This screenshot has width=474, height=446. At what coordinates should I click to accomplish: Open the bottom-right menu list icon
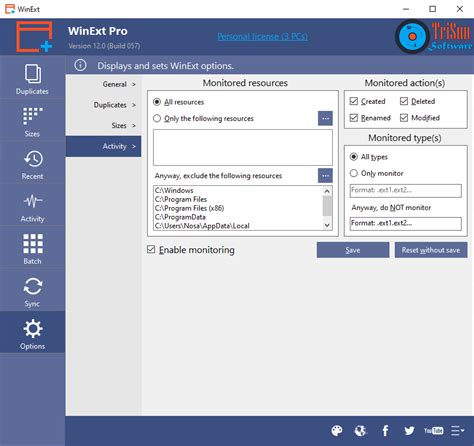pyautogui.click(x=457, y=431)
